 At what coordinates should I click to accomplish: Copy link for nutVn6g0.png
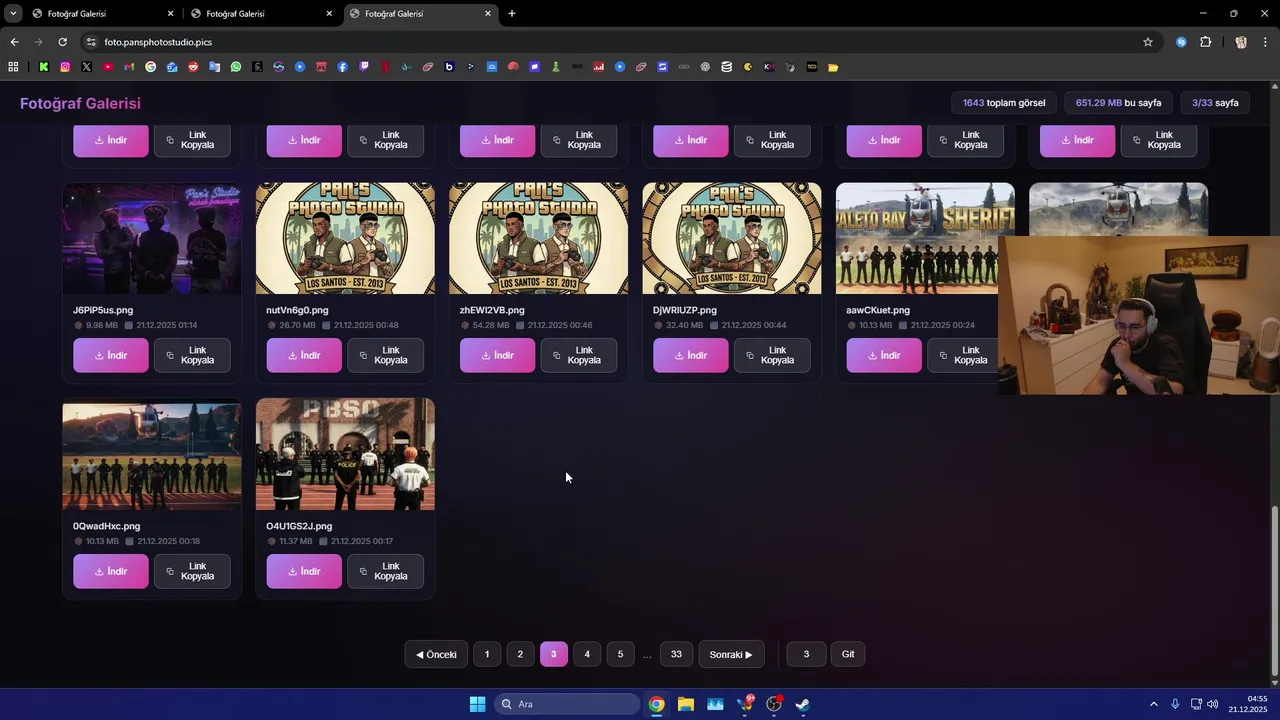click(x=385, y=355)
